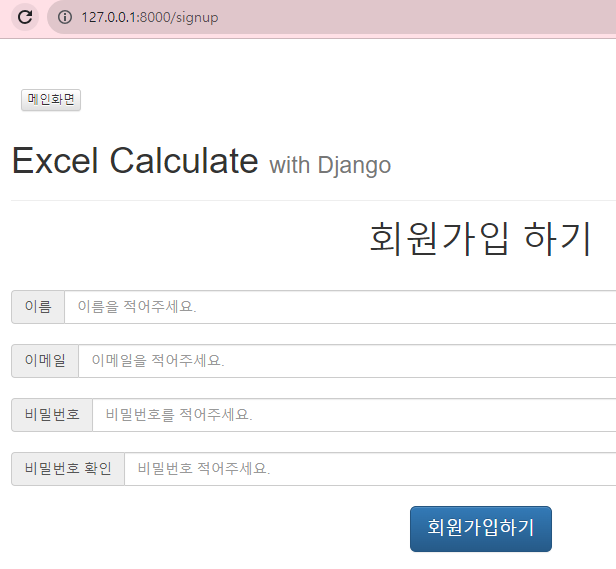This screenshot has height=569, width=616.
Task: Click the 비밀번호 field label
Action: [52, 415]
